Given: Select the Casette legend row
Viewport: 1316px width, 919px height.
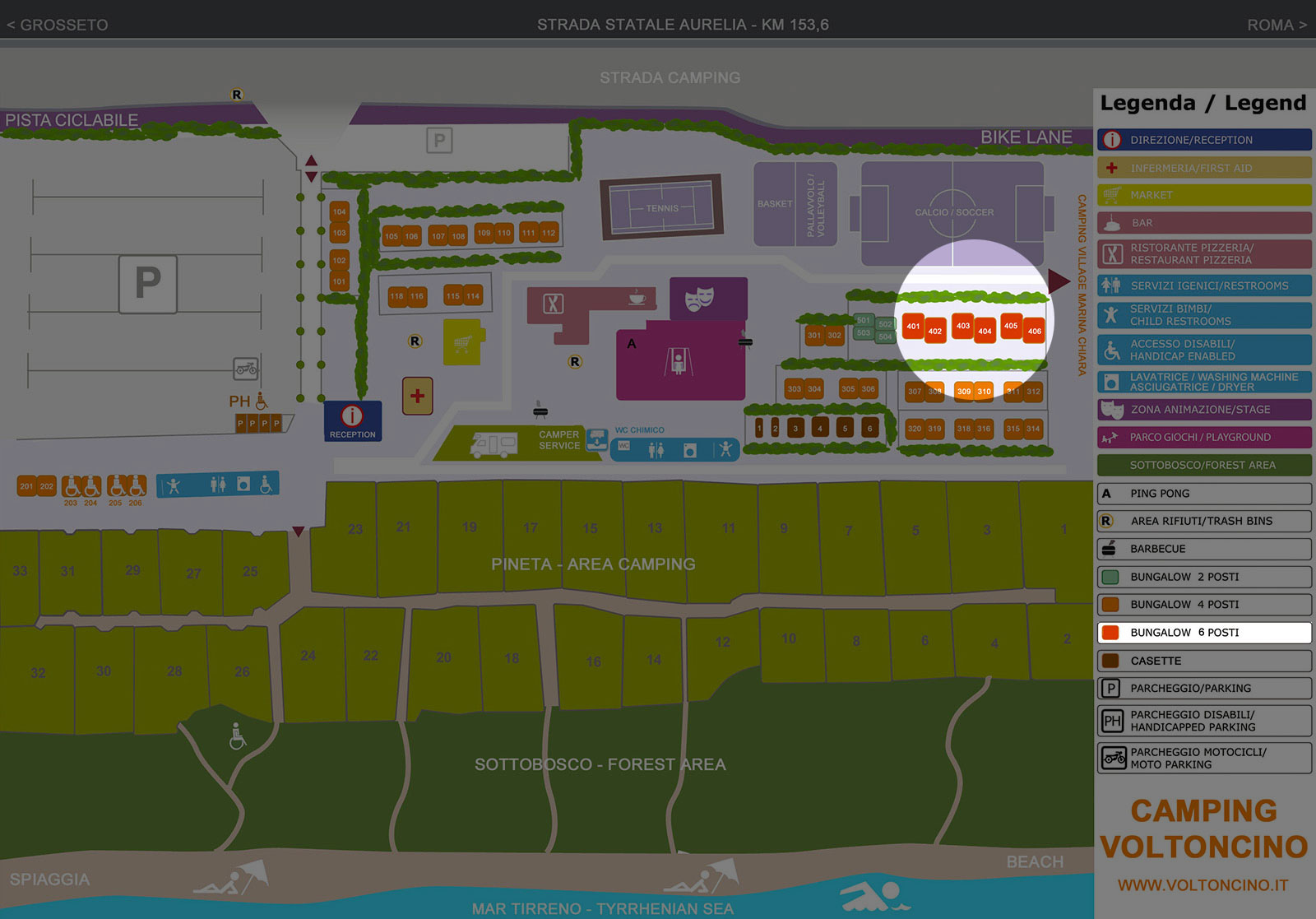Looking at the screenshot, I should (1204, 661).
